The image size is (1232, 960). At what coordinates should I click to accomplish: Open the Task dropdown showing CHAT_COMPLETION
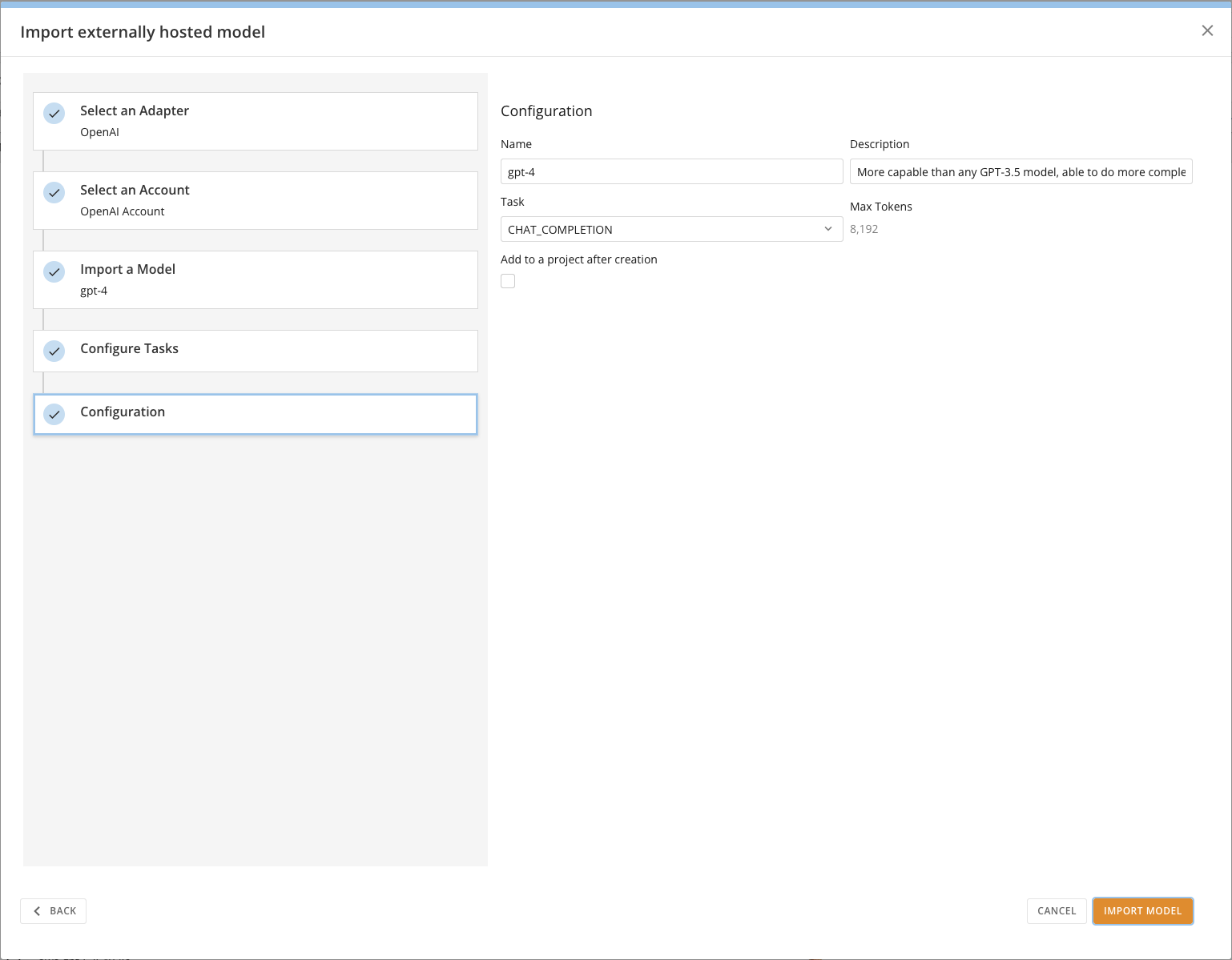[671, 229]
